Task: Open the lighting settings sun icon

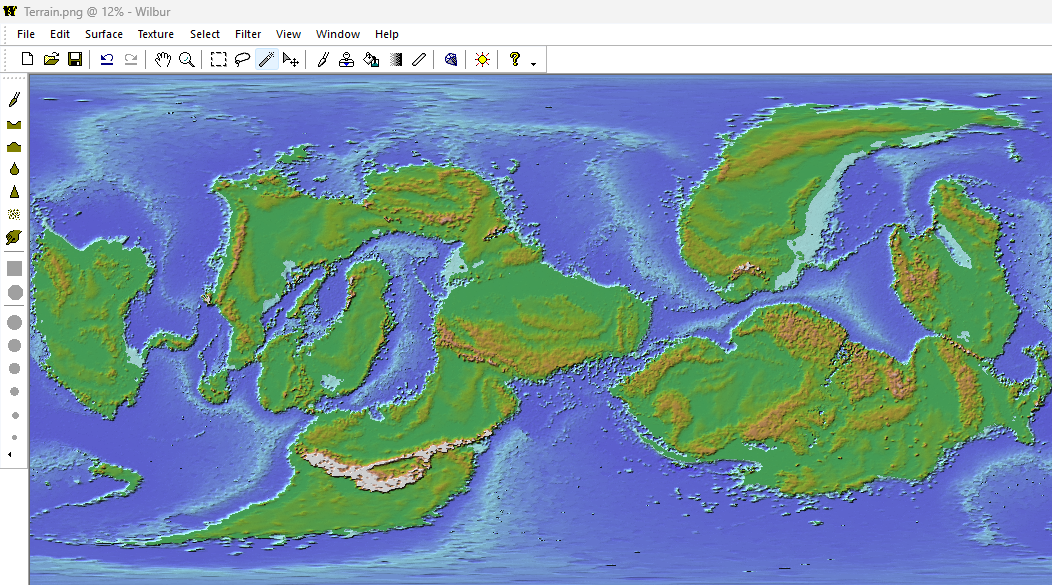Action: 483,60
